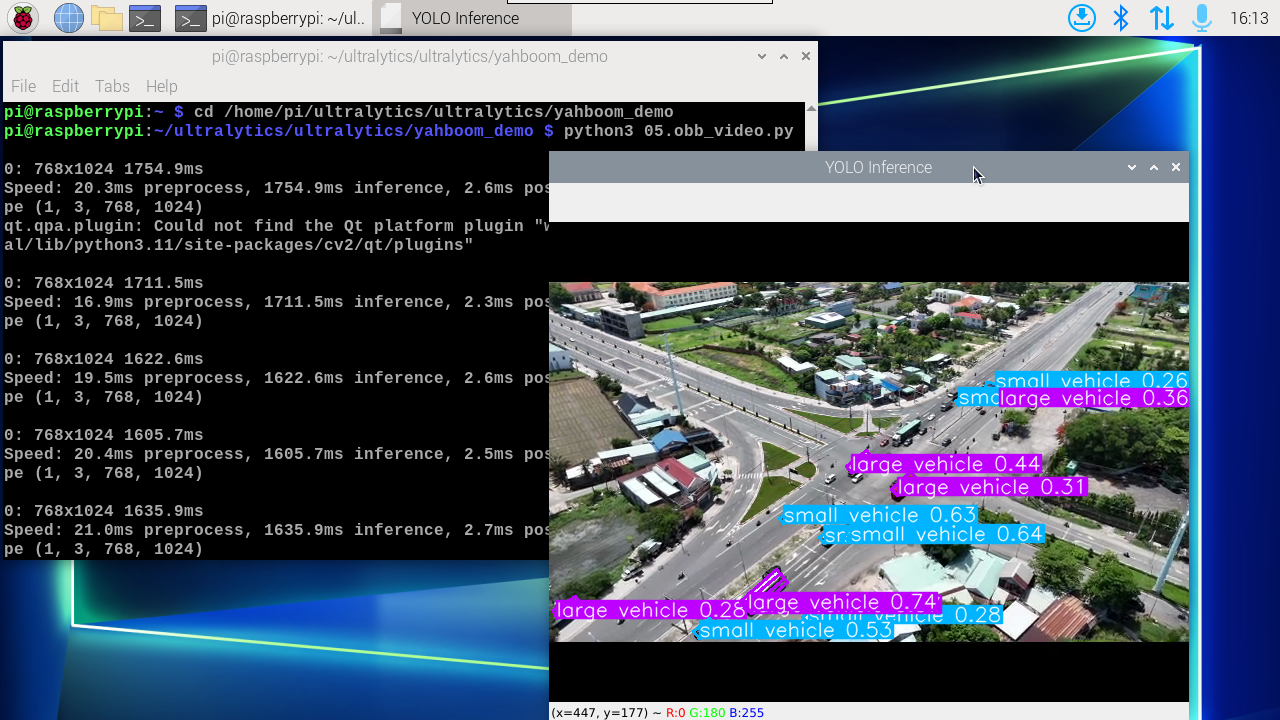This screenshot has width=1280, height=720.
Task: Click the 'large vehicle 0.74' detection label
Action: point(842,602)
